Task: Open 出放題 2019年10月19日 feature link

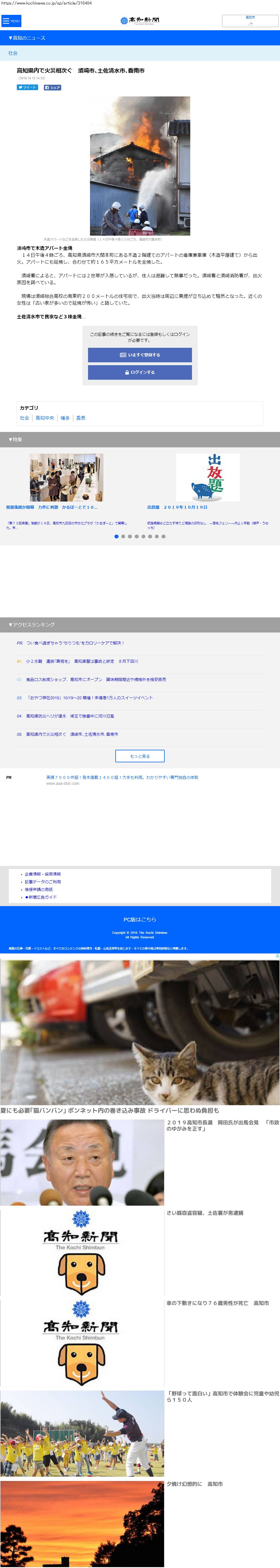Action: coord(177,507)
